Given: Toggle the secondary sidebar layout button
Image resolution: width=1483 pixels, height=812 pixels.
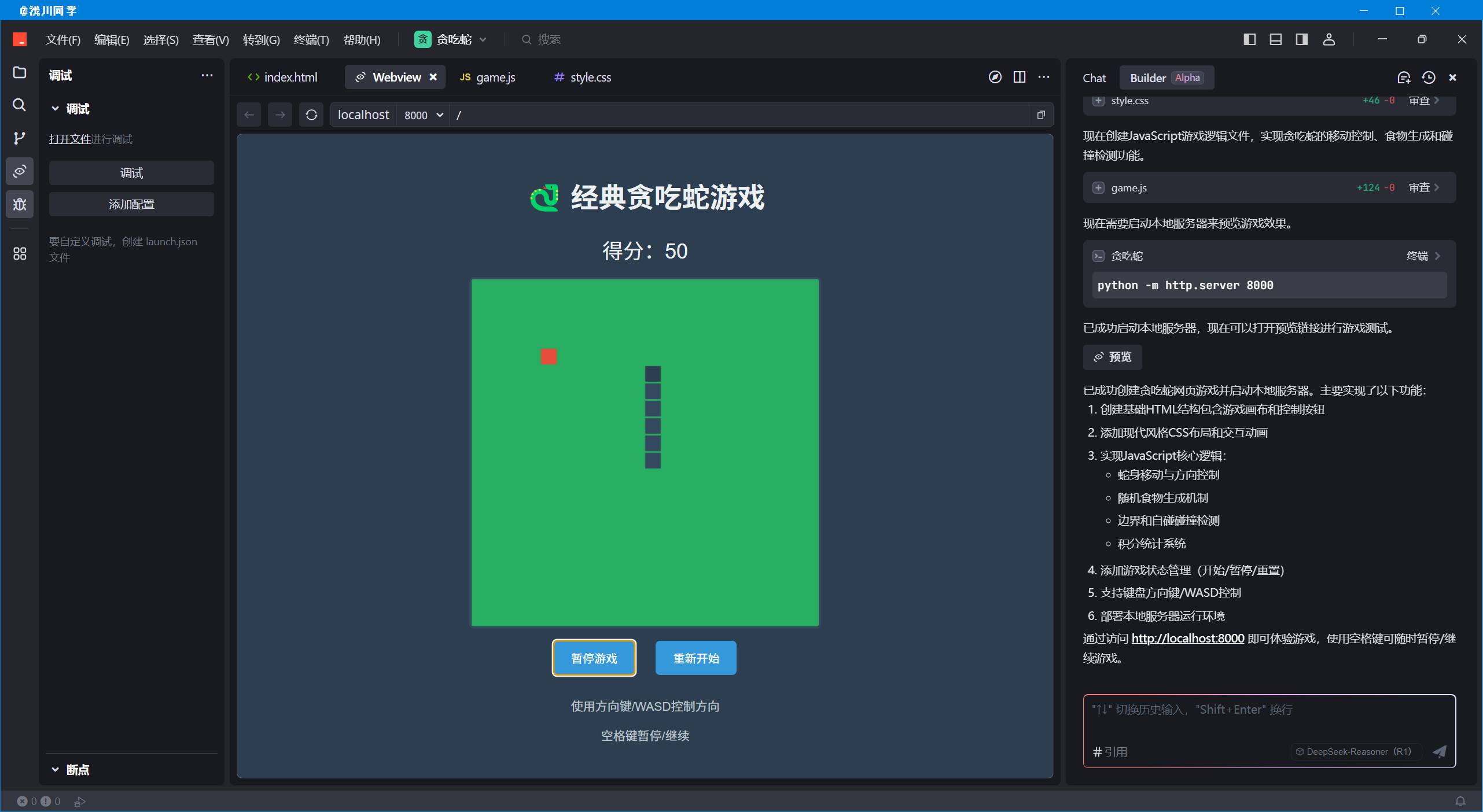Looking at the screenshot, I should pos(1302,39).
